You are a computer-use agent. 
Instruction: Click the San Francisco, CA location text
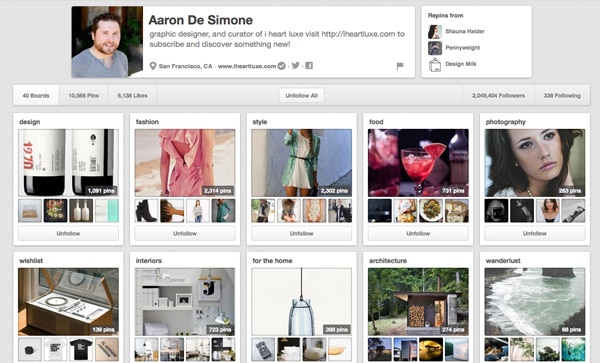coord(185,66)
